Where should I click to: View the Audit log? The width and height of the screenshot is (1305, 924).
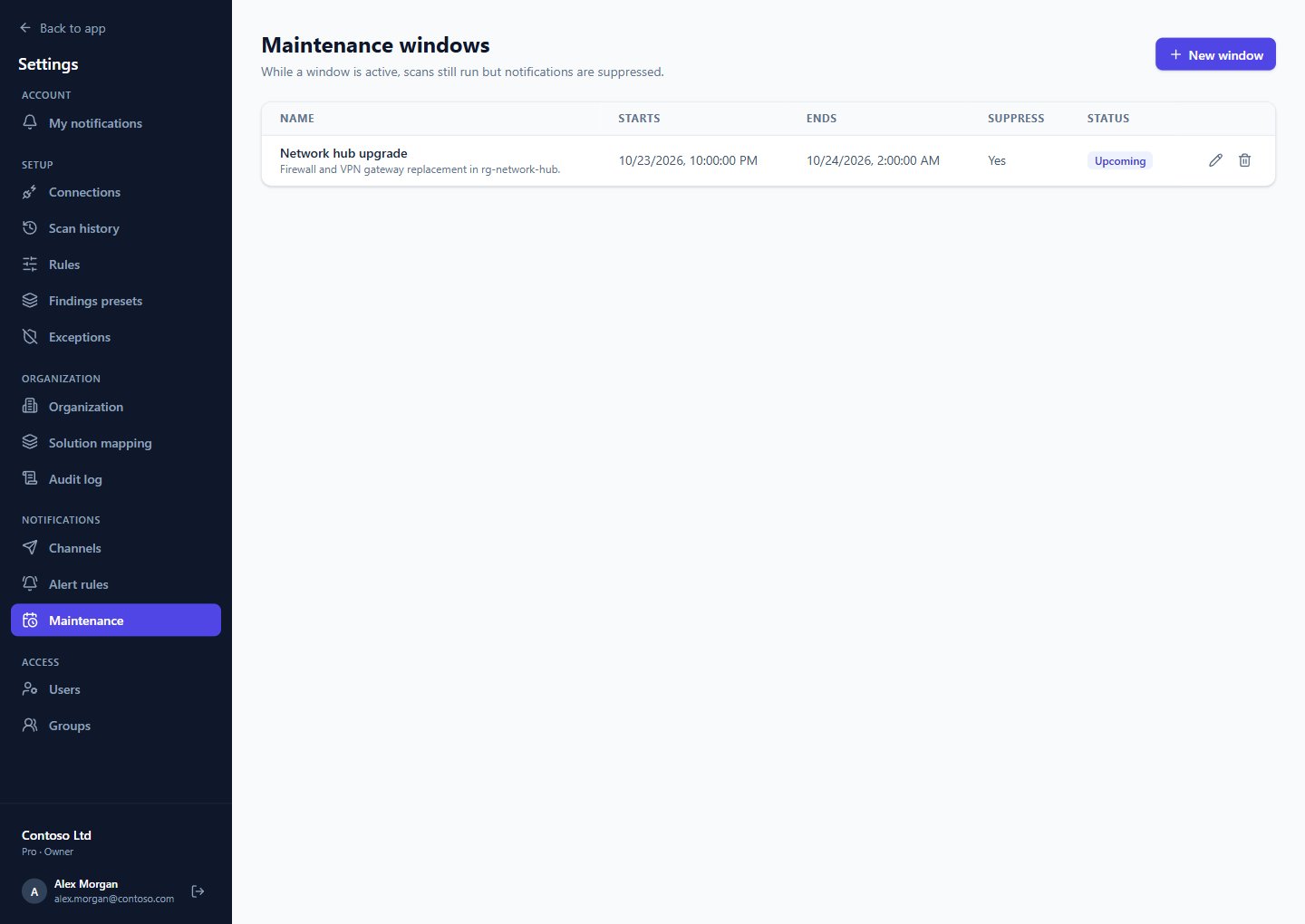pos(116,479)
